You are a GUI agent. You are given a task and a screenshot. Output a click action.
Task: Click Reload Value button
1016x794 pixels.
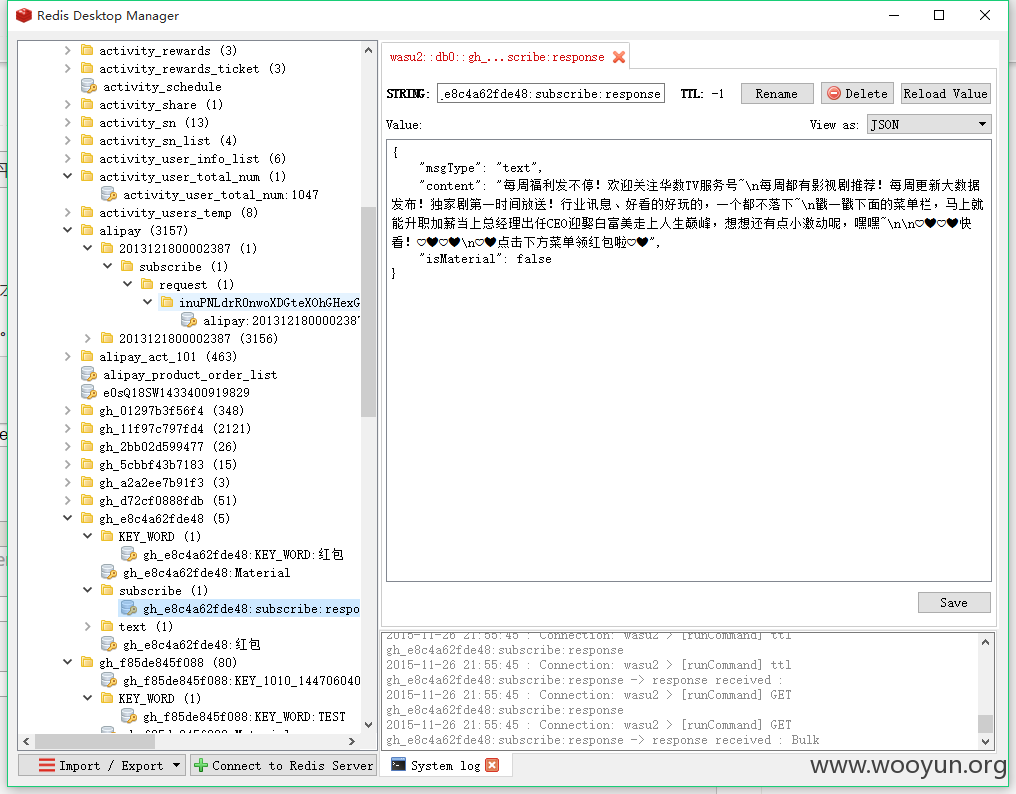(945, 93)
